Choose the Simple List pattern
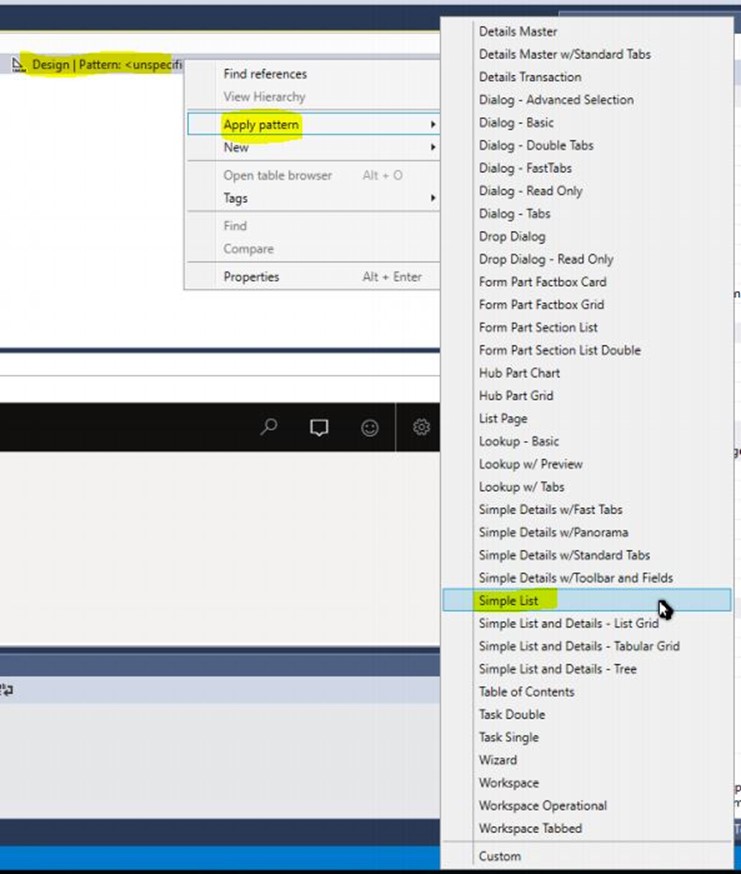The height and width of the screenshot is (874, 741). (x=508, y=600)
